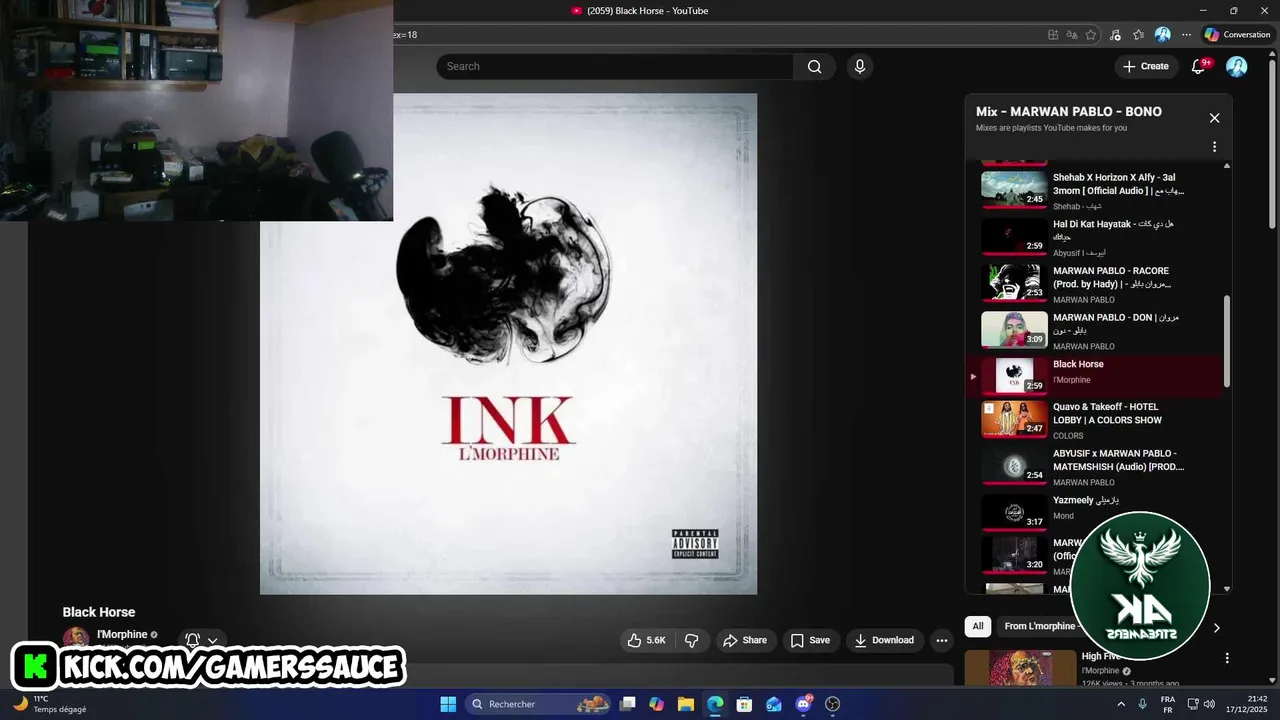Close the Mix playlist panel
The width and height of the screenshot is (1280, 720).
tap(1214, 118)
